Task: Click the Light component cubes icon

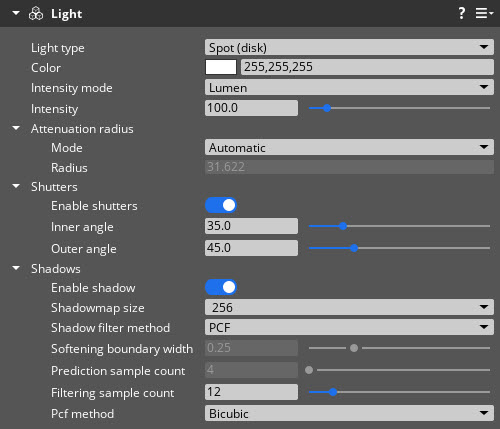Action: tap(36, 14)
